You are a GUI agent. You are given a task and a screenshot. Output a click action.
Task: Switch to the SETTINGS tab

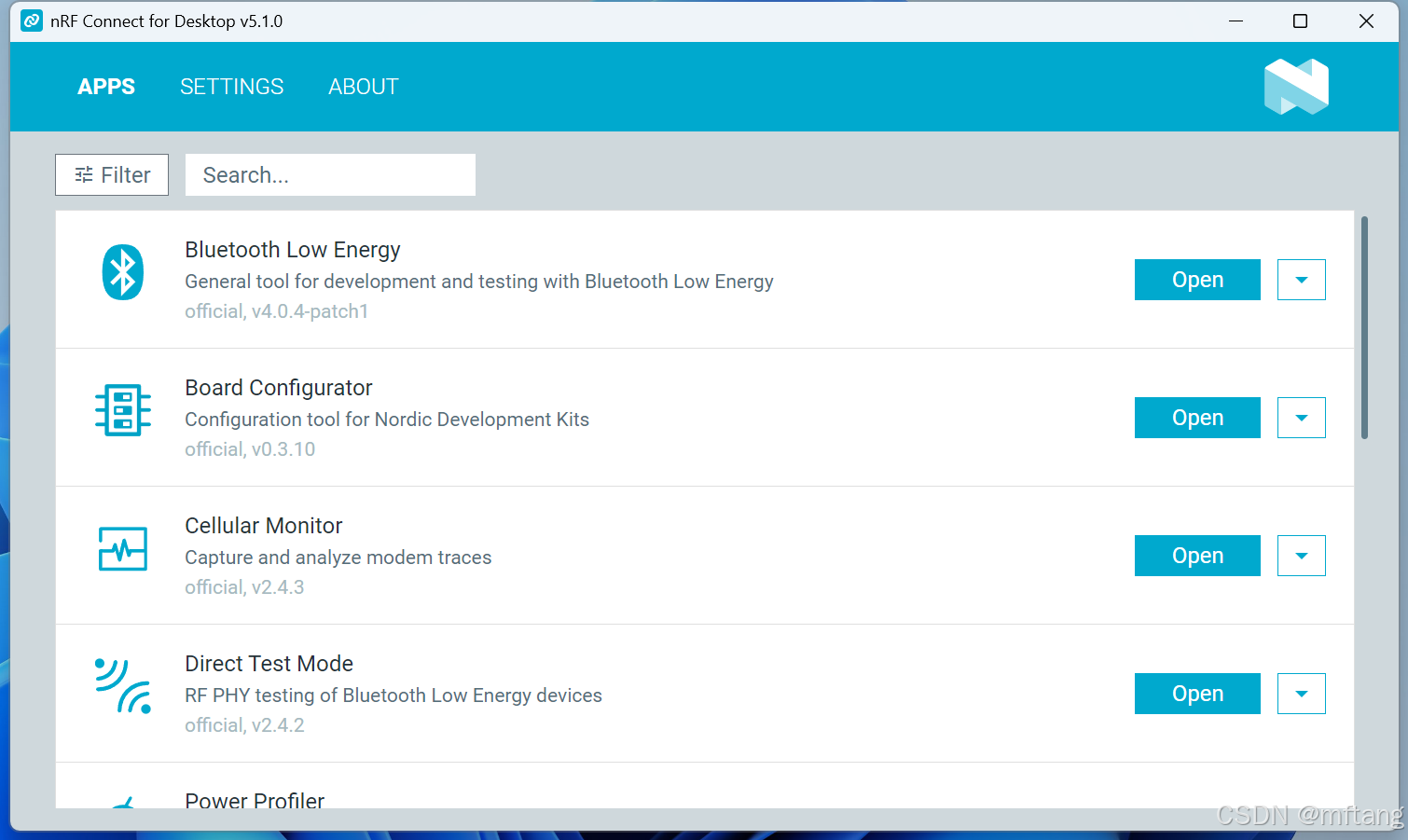(x=232, y=87)
